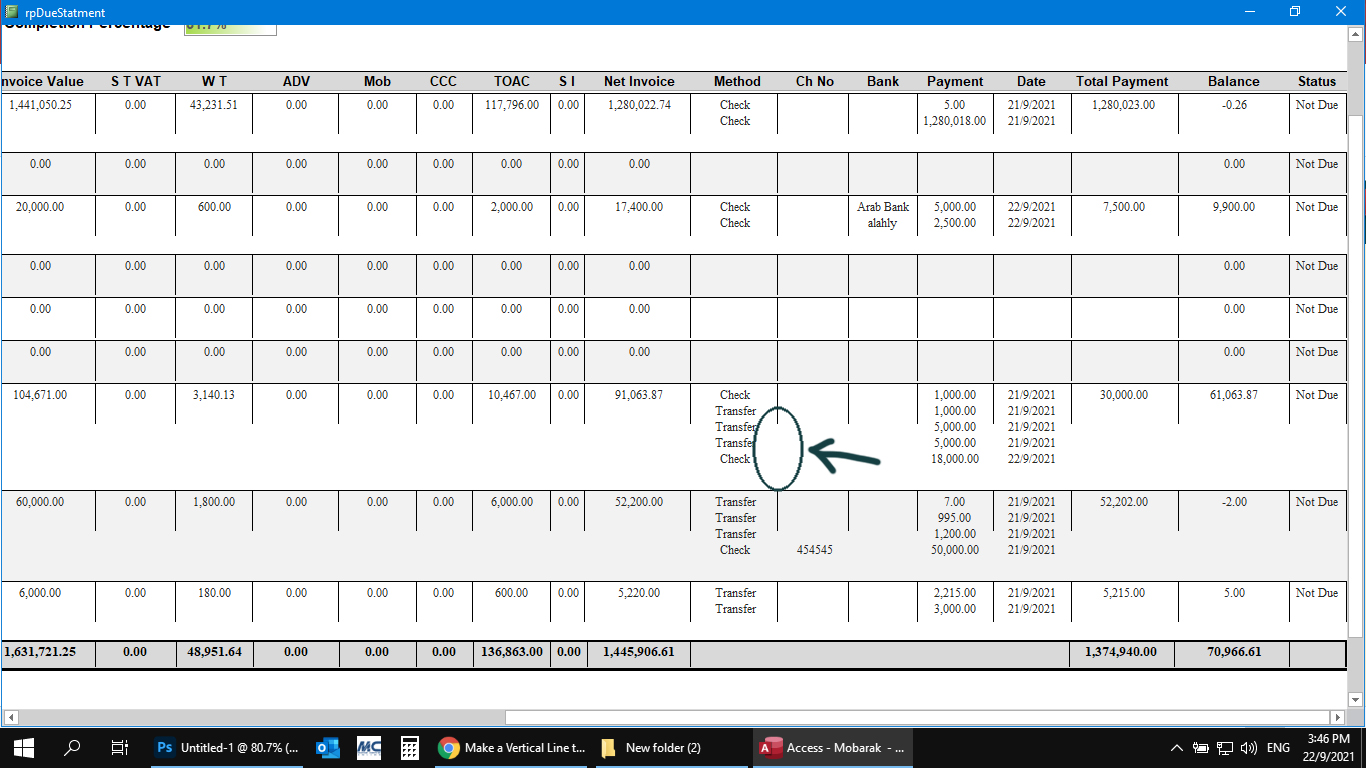Check battery status in the system tray
Image resolution: width=1366 pixels, height=768 pixels.
[1201, 747]
